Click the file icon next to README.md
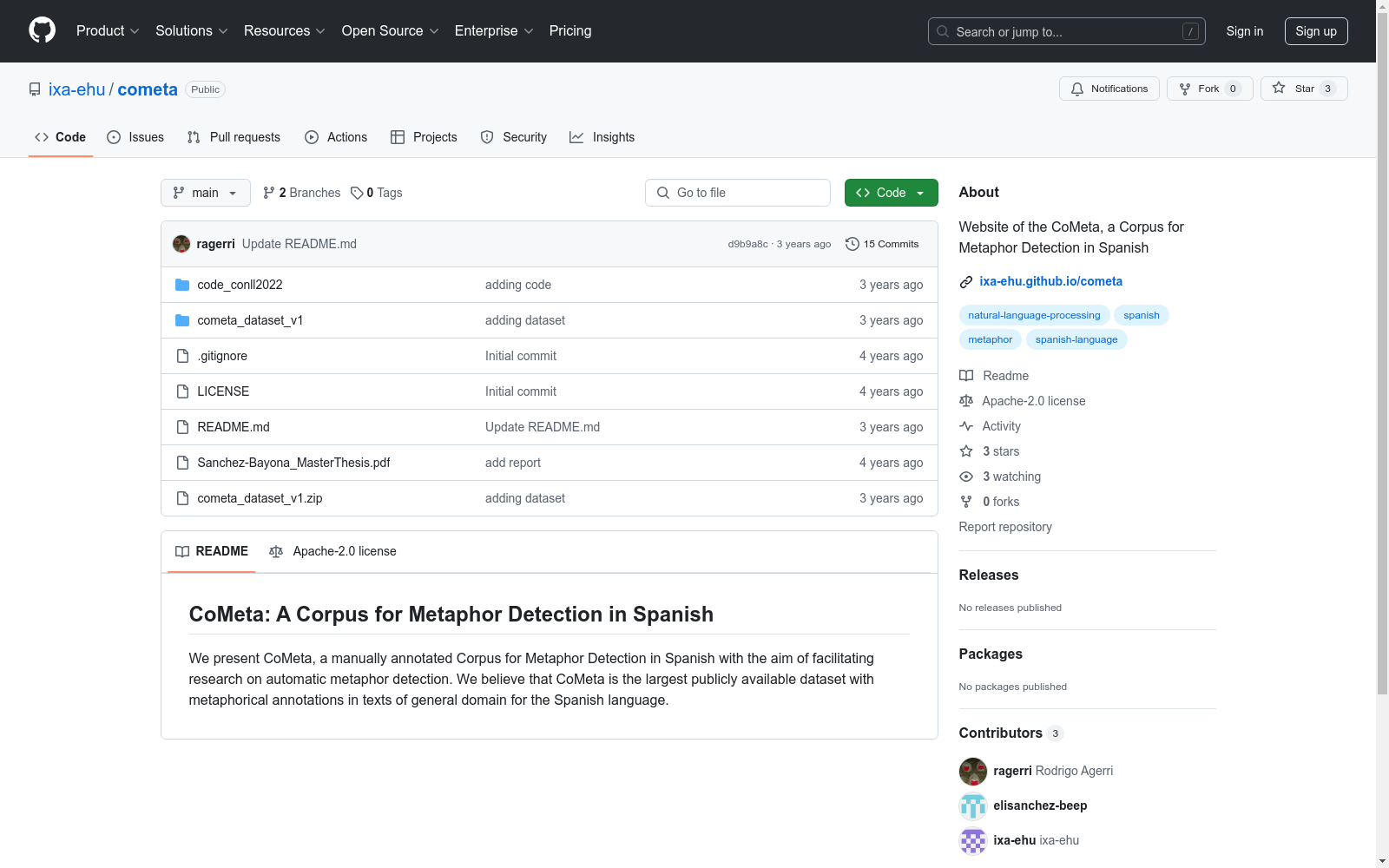 [182, 427]
